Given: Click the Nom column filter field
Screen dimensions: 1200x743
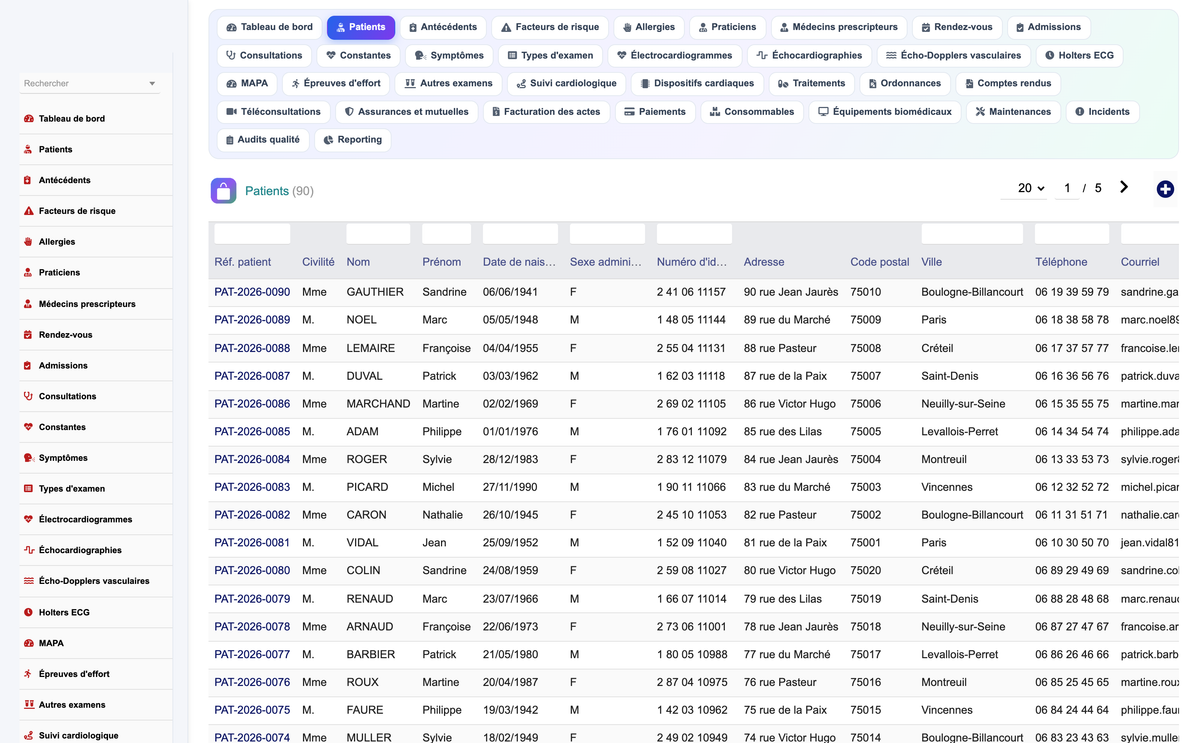Looking at the screenshot, I should pos(378,234).
